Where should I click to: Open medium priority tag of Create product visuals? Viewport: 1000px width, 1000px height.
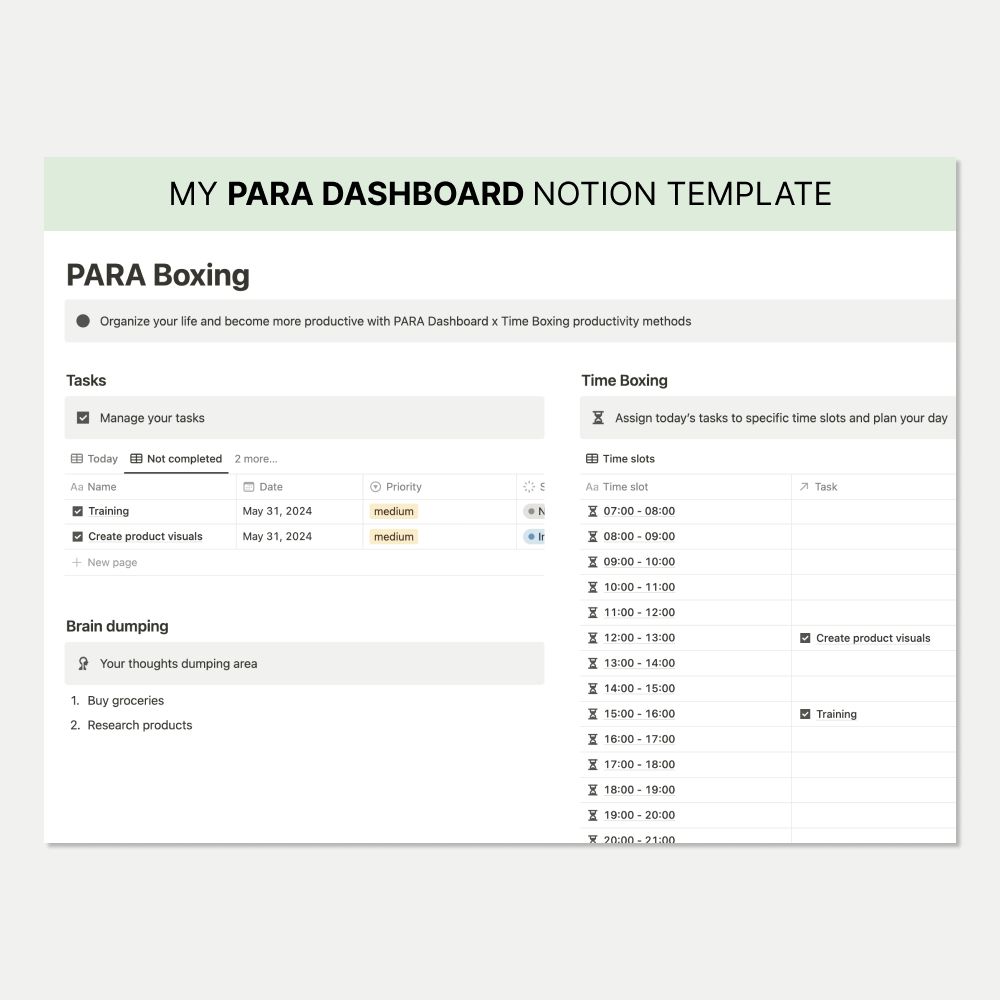tap(393, 536)
